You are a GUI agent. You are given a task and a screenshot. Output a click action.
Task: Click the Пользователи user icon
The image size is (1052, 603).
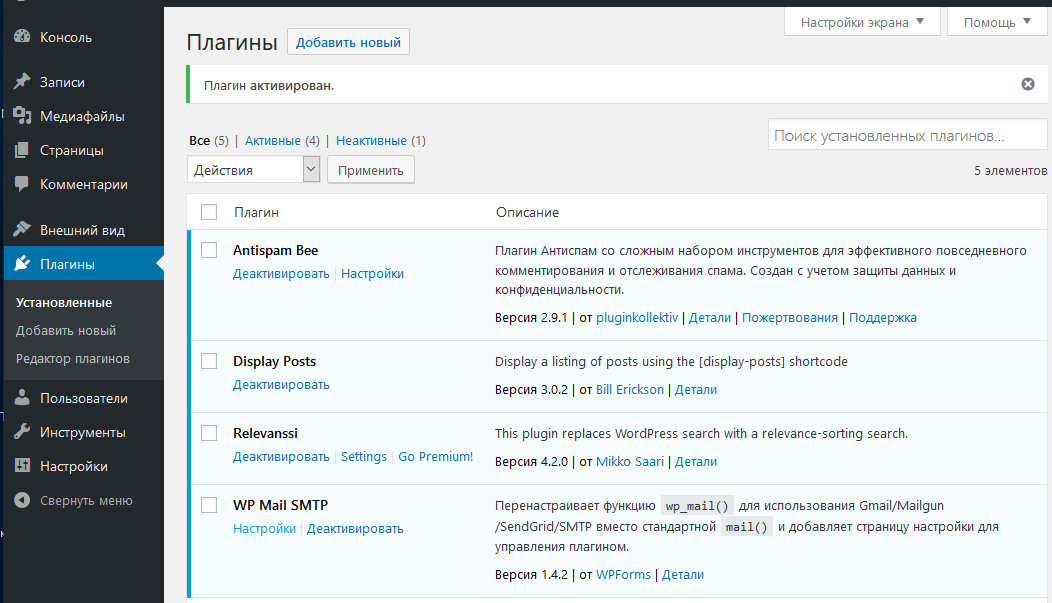(x=22, y=398)
